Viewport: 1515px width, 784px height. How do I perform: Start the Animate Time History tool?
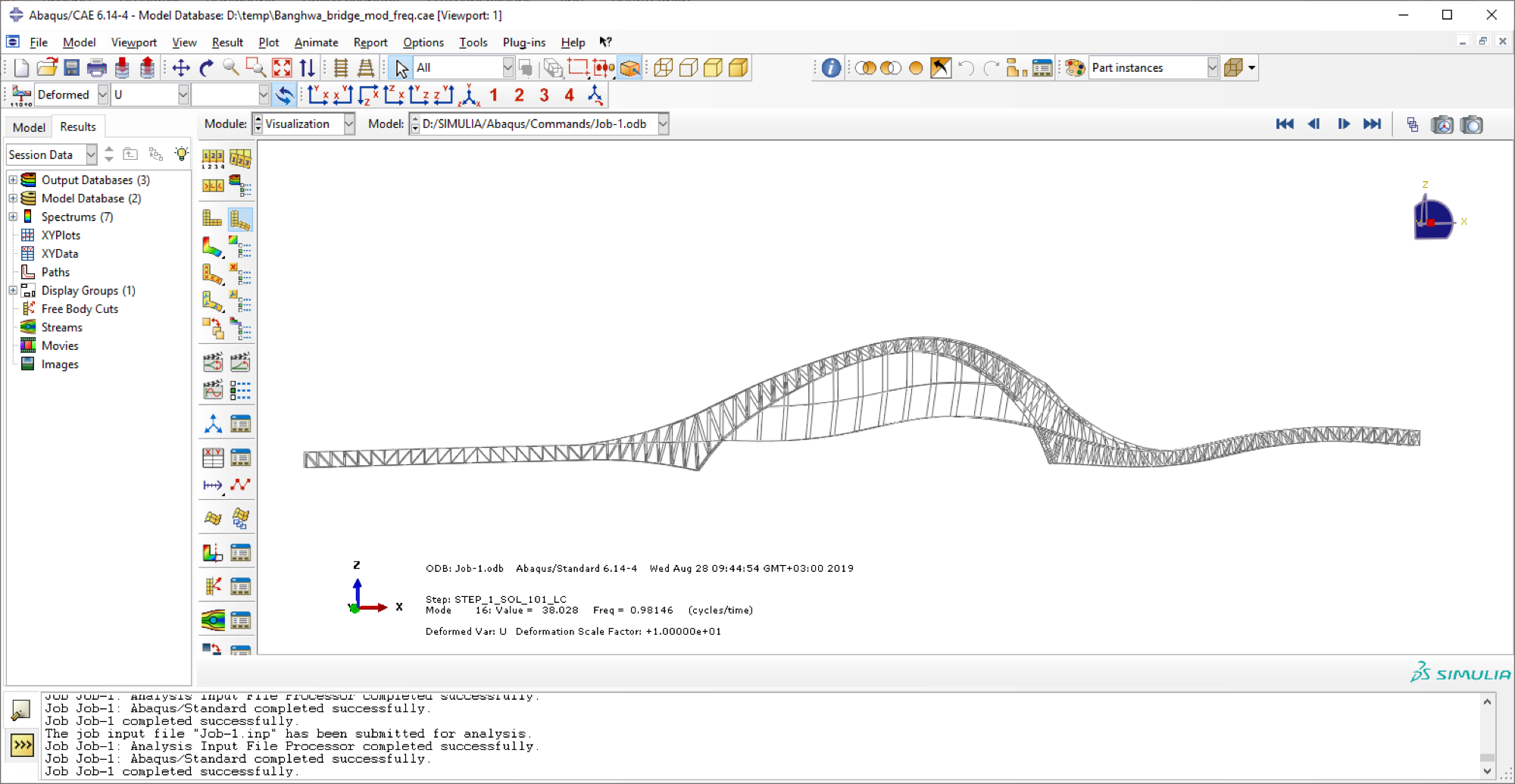[x=240, y=362]
